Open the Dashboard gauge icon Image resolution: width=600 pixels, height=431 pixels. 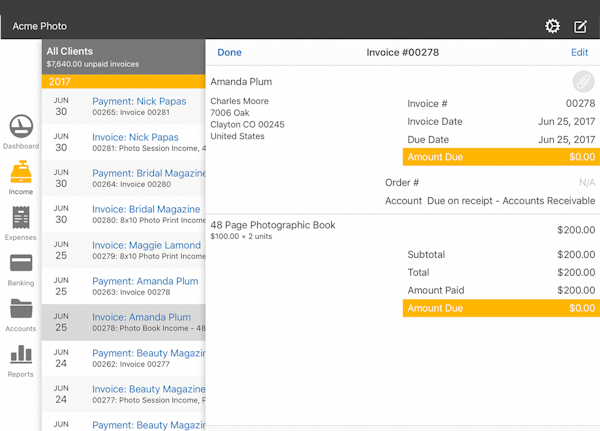pos(21,126)
